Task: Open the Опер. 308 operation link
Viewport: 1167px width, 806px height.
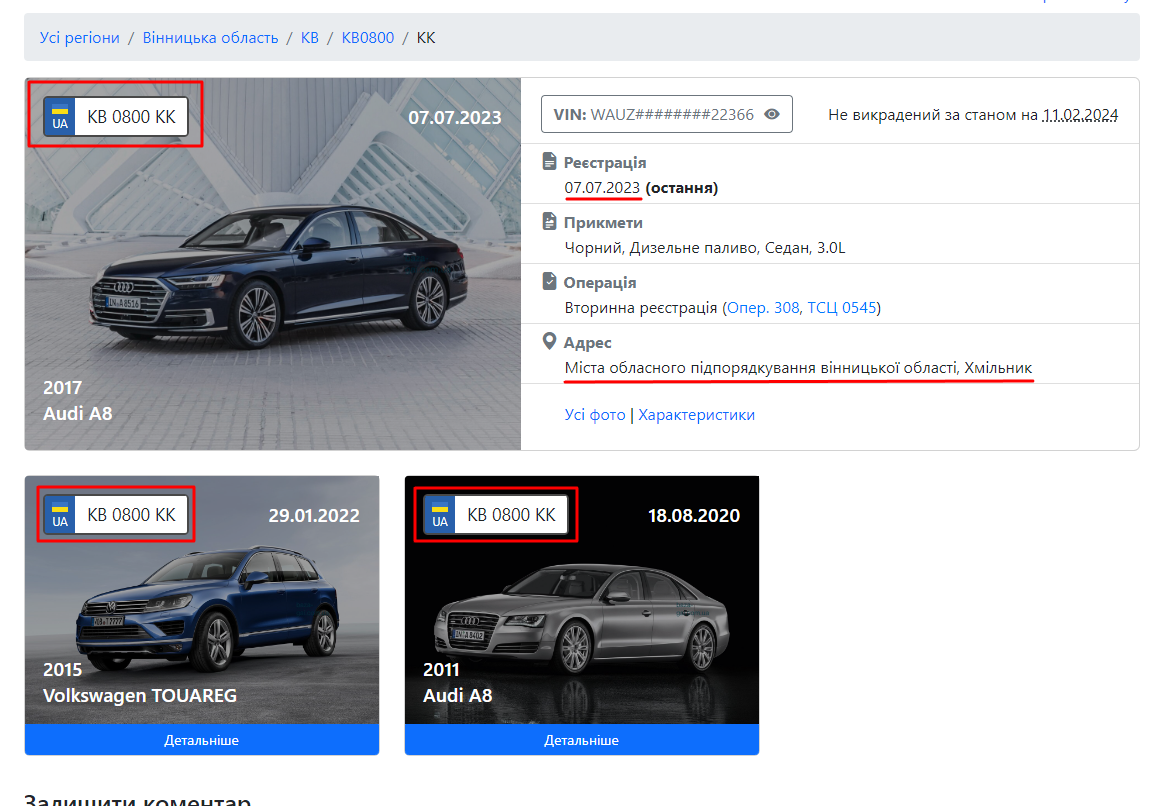Action: click(x=763, y=308)
